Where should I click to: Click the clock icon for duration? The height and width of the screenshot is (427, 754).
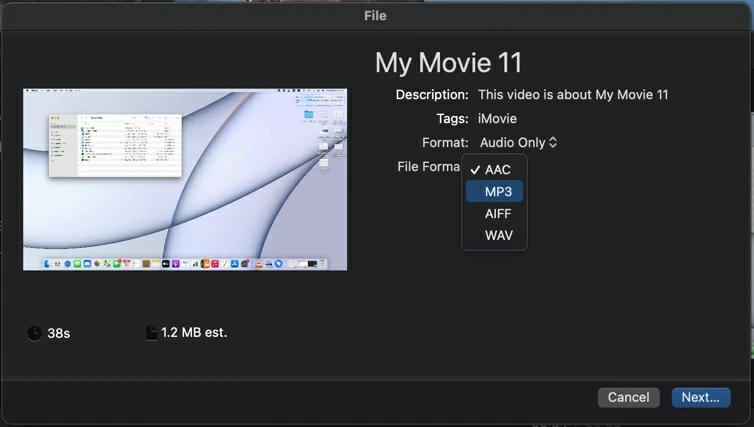(x=35, y=333)
